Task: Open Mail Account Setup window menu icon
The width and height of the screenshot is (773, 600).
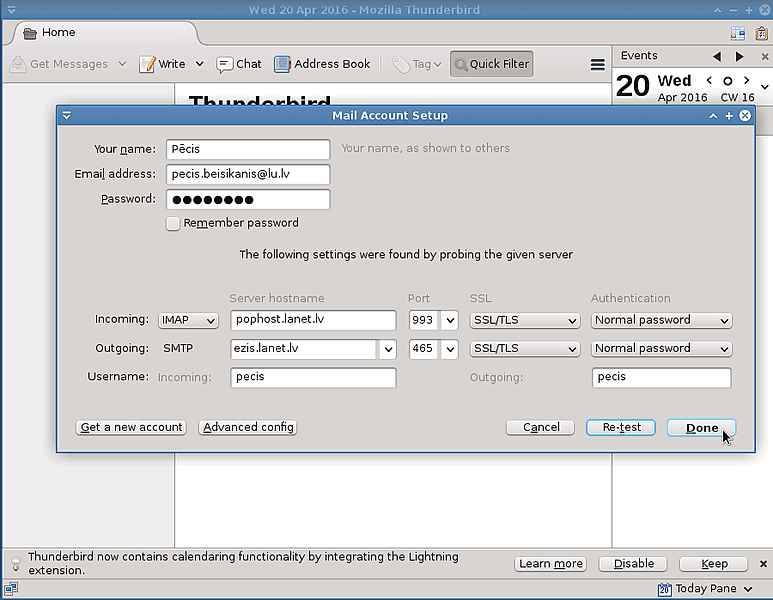Action: click(67, 115)
